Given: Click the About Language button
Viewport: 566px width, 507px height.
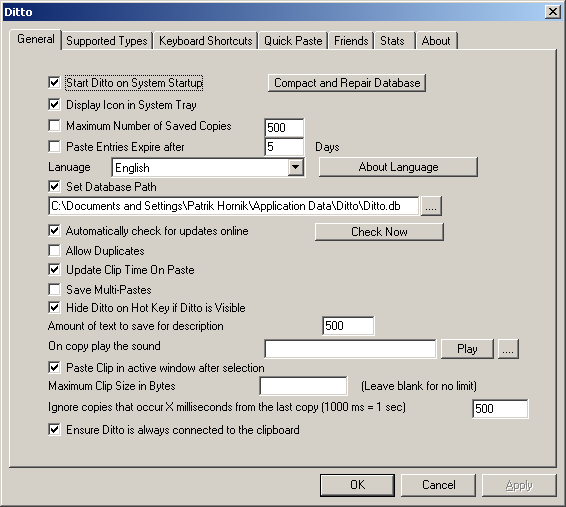Looking at the screenshot, I should pos(398,167).
